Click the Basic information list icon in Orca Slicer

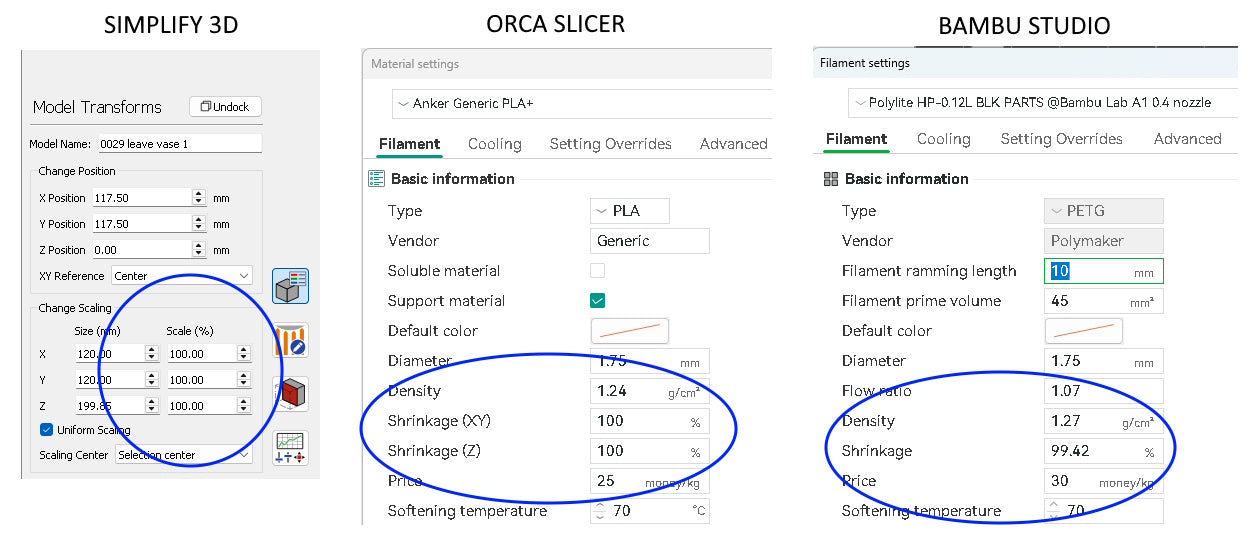click(376, 179)
